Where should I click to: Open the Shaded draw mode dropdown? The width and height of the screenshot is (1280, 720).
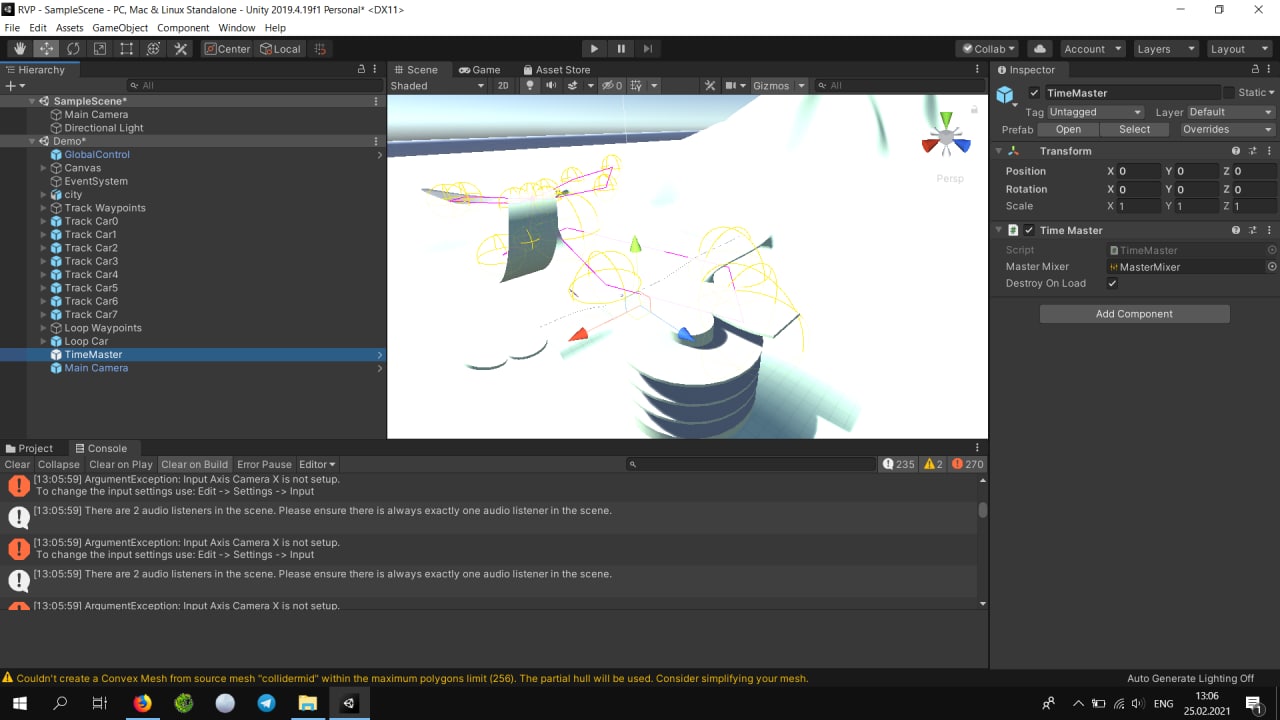point(437,86)
